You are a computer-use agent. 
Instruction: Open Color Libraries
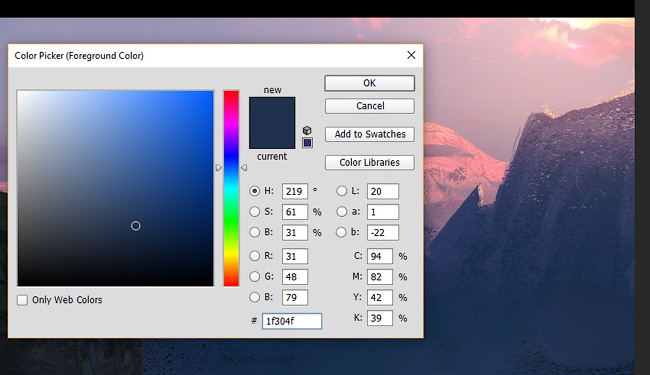click(x=369, y=162)
